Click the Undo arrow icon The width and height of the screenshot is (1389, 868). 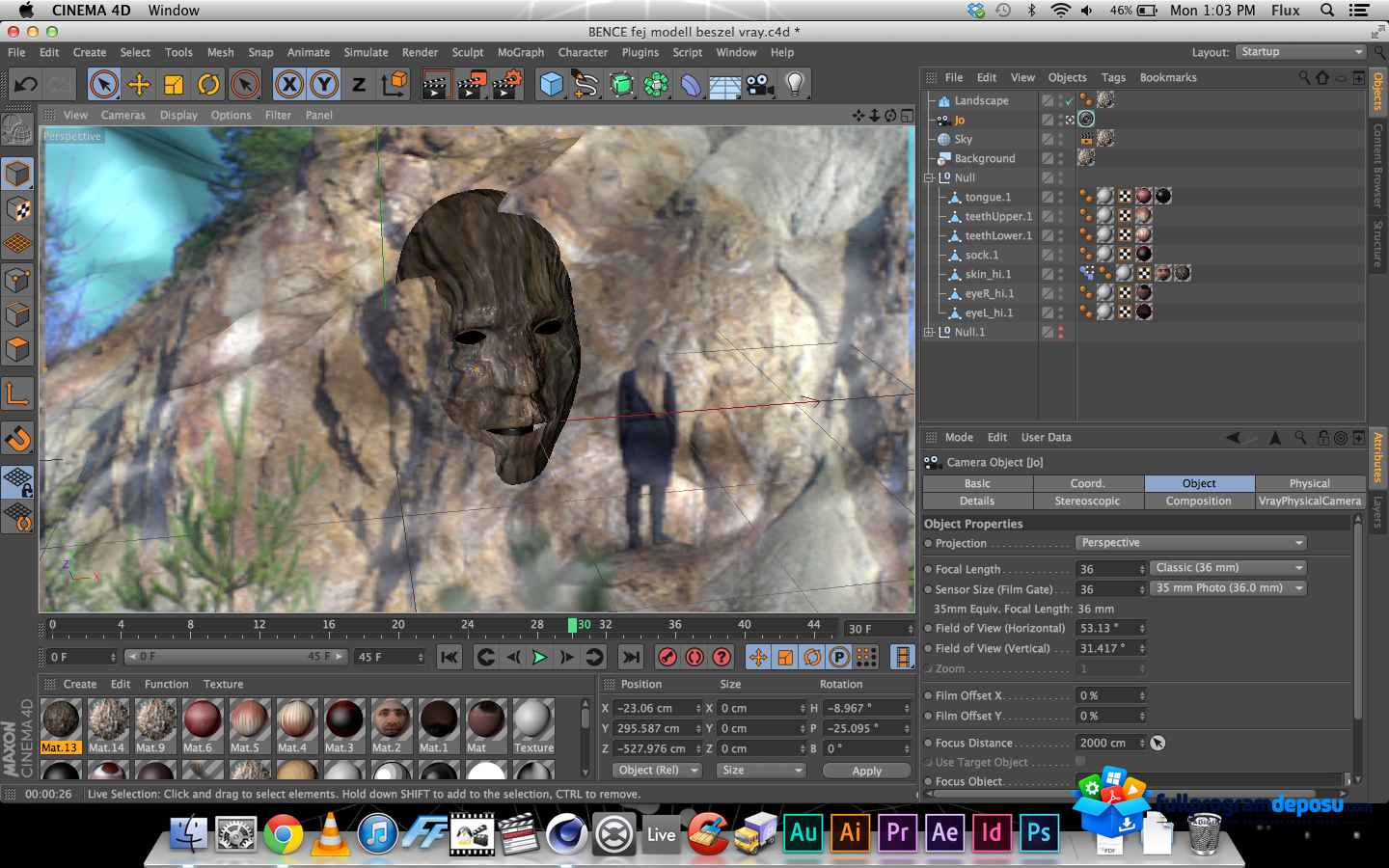26,85
